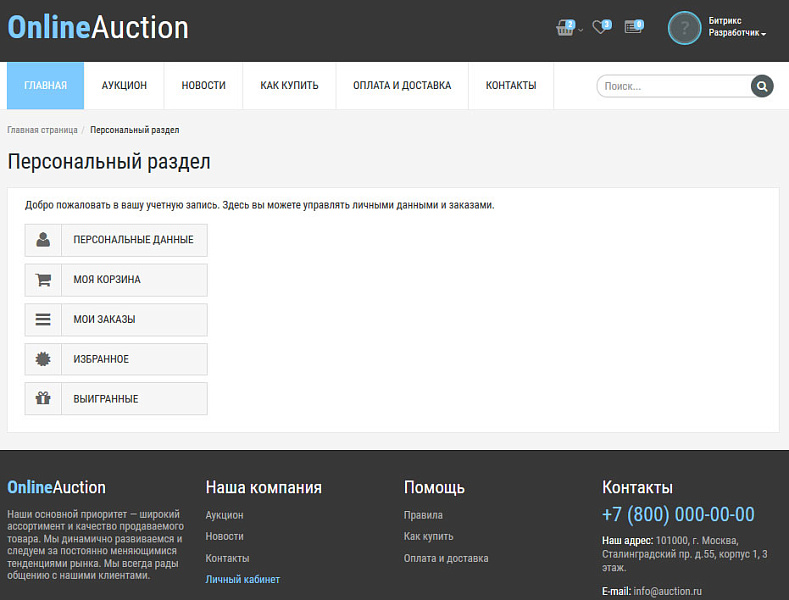Open footer Новости link
The height and width of the screenshot is (600, 789).
pos(224,537)
